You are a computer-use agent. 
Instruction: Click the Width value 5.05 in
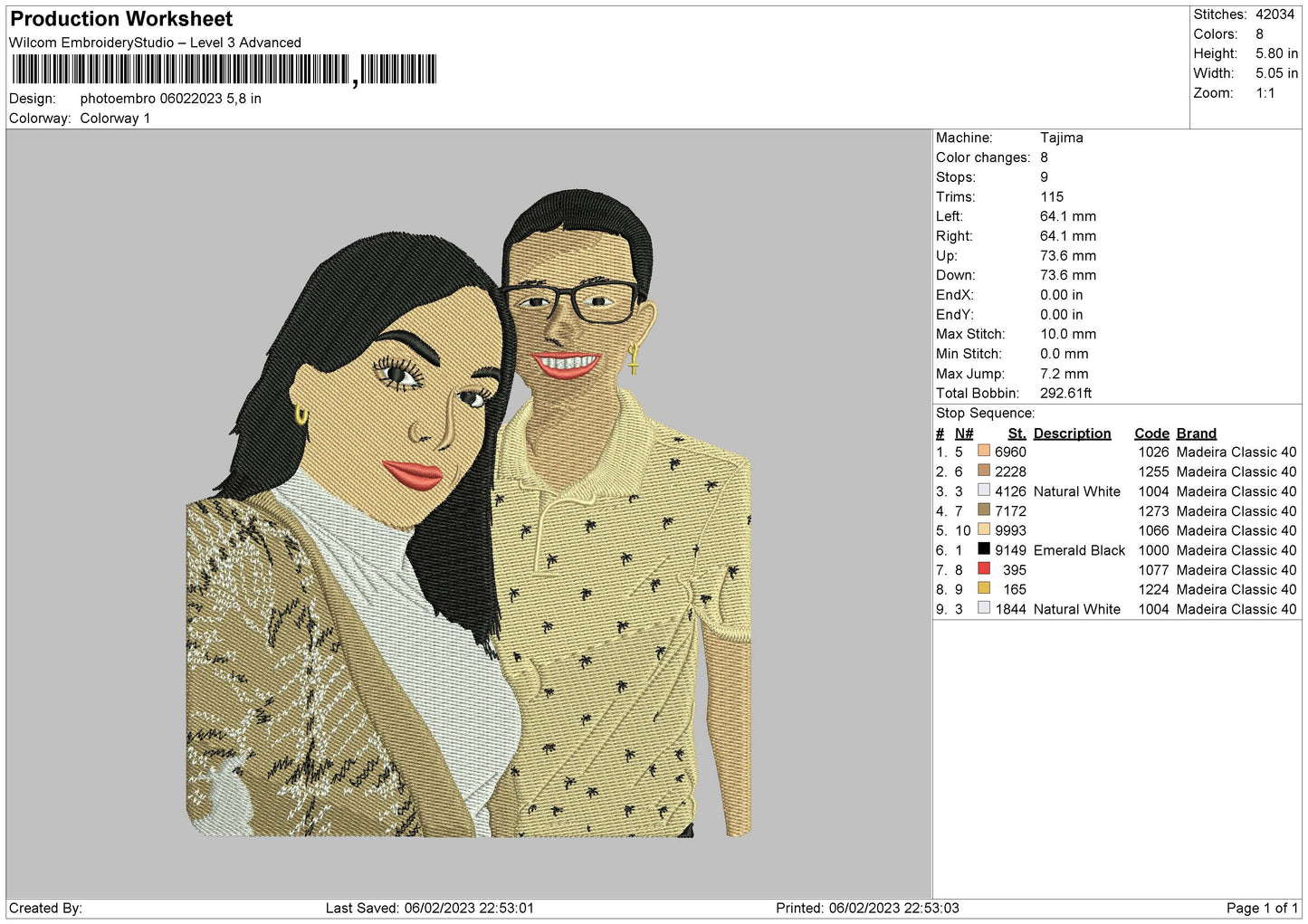[1276, 73]
